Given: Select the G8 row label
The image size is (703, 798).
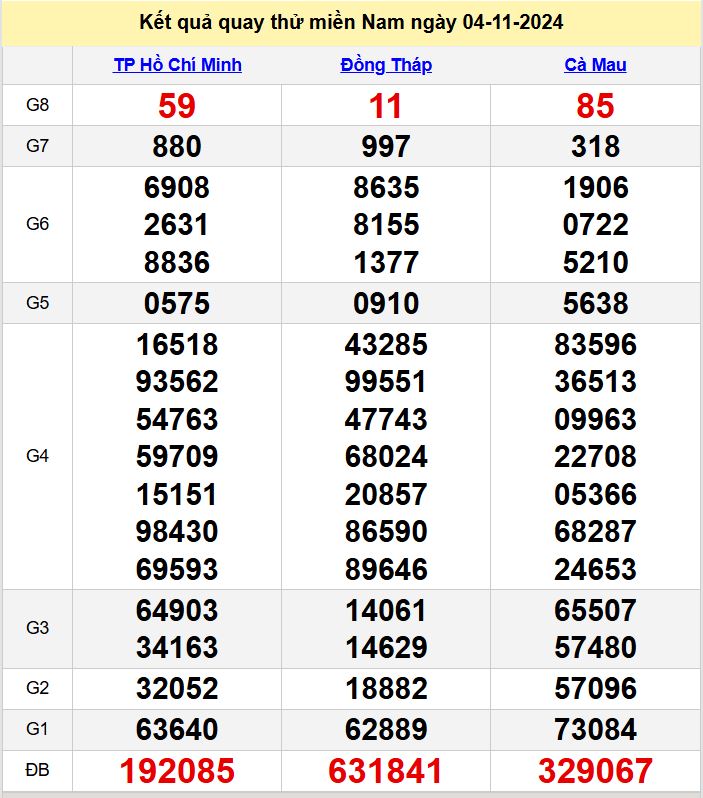Looking at the screenshot, I should (37, 105).
